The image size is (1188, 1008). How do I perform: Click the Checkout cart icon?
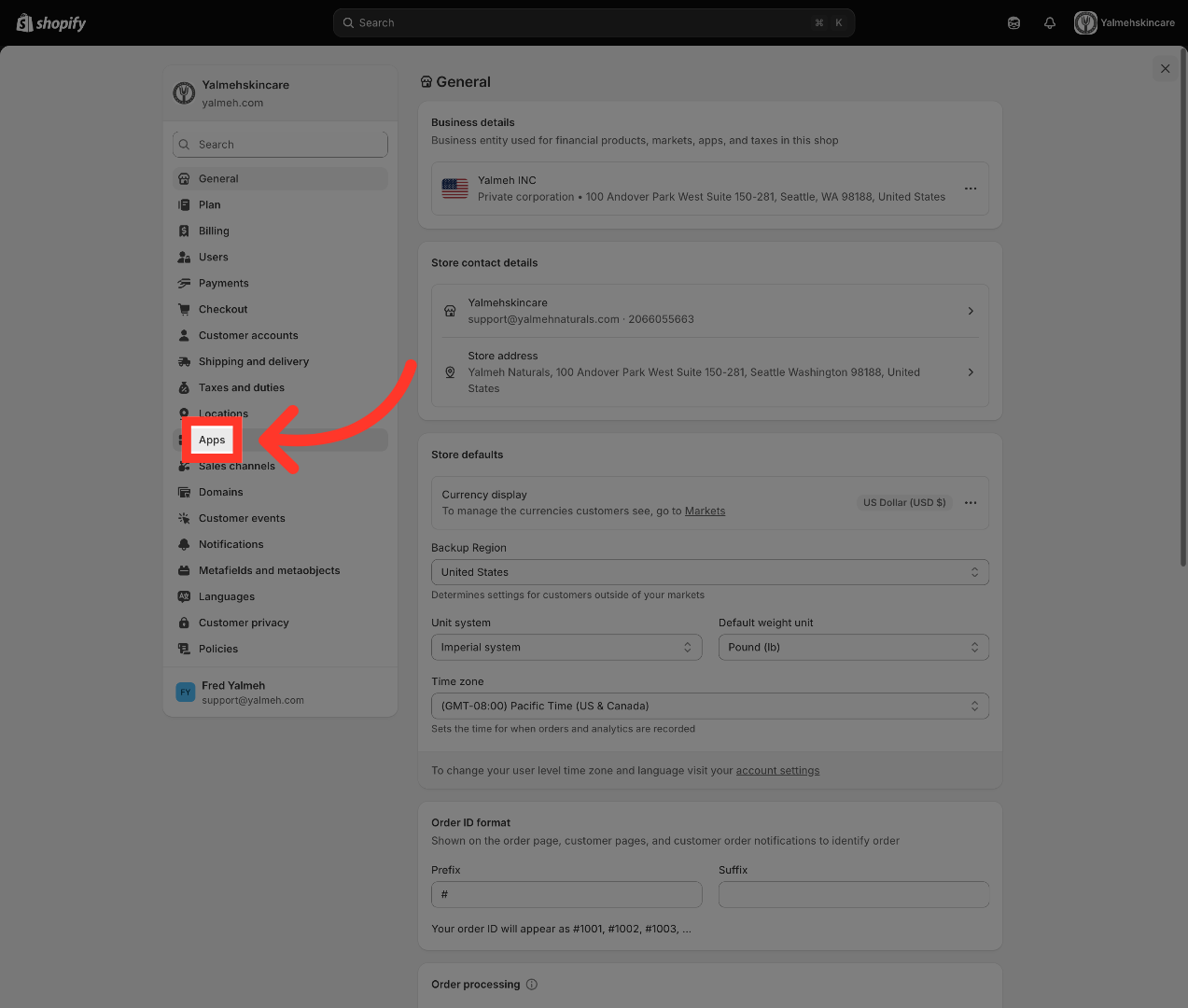point(184,309)
